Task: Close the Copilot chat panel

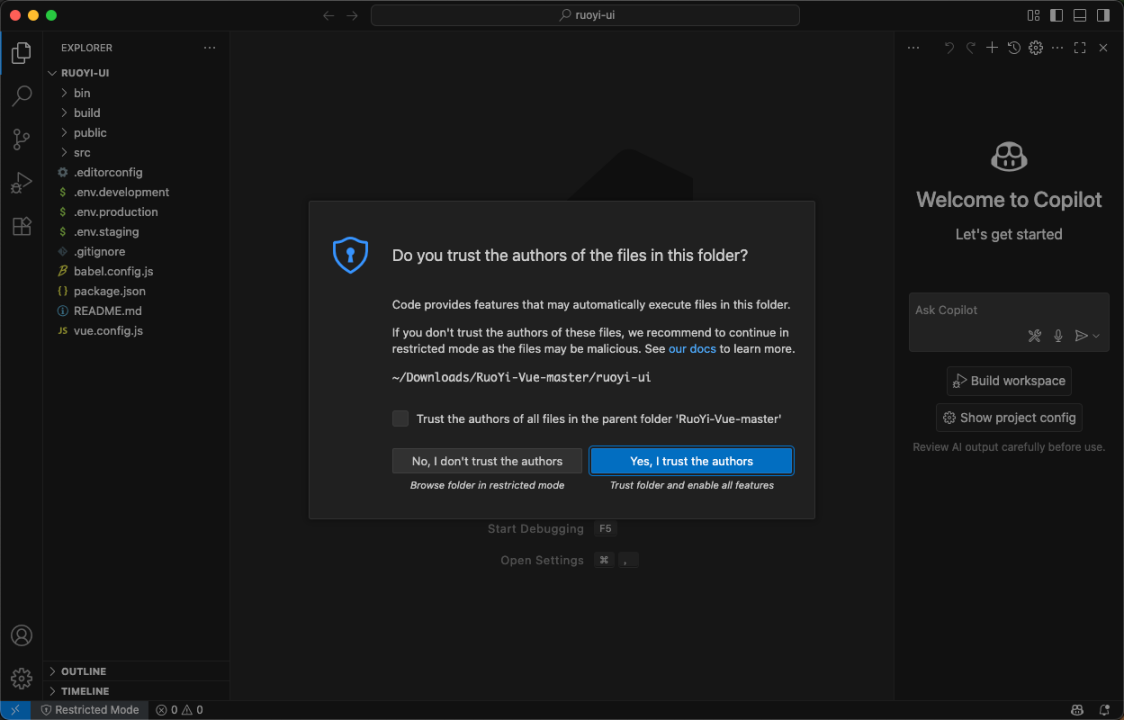Action: tap(1103, 48)
